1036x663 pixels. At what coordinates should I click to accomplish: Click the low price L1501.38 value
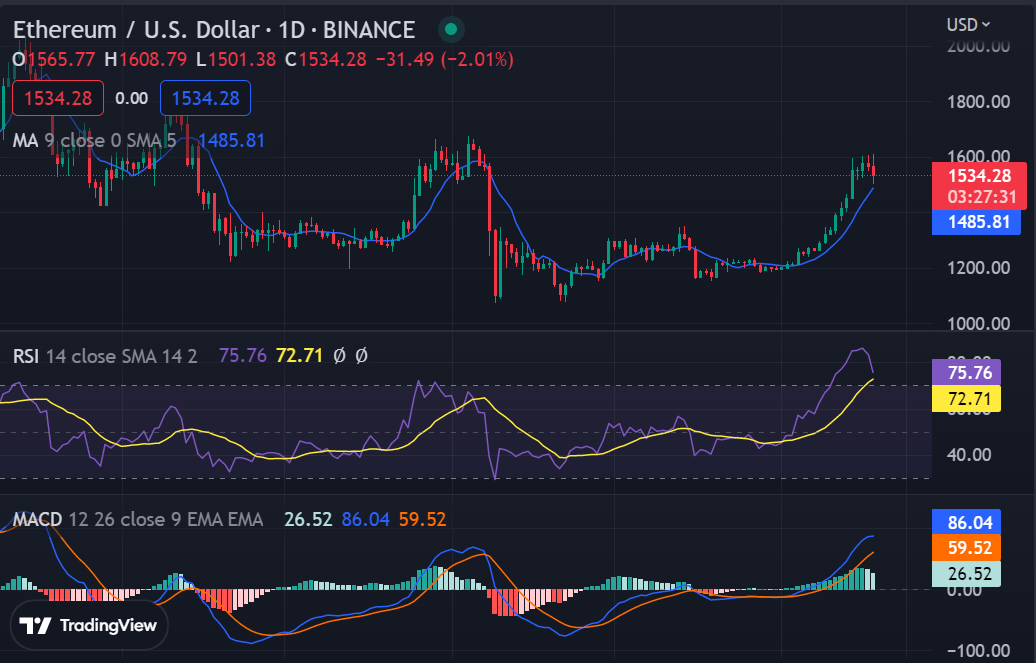pos(236,59)
